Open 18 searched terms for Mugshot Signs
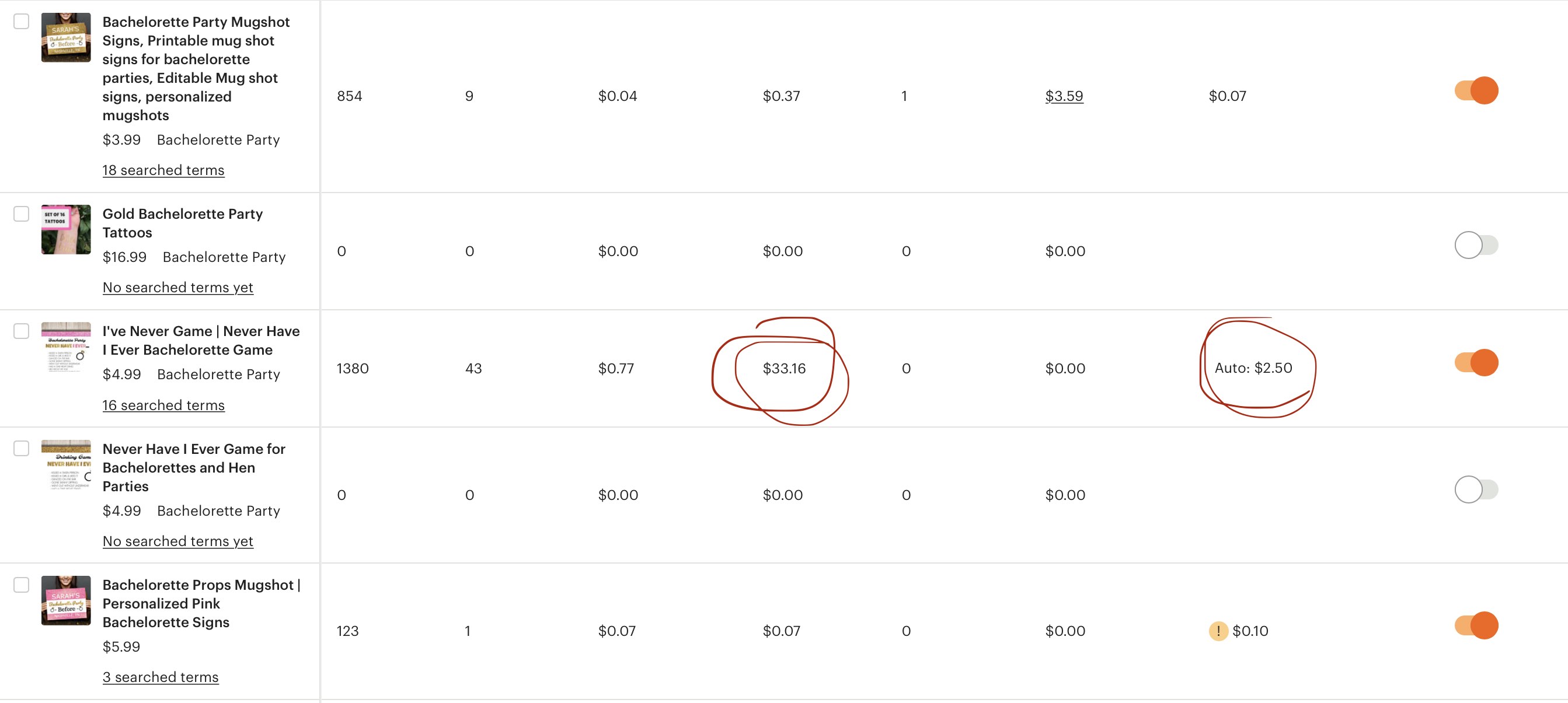 click(163, 169)
